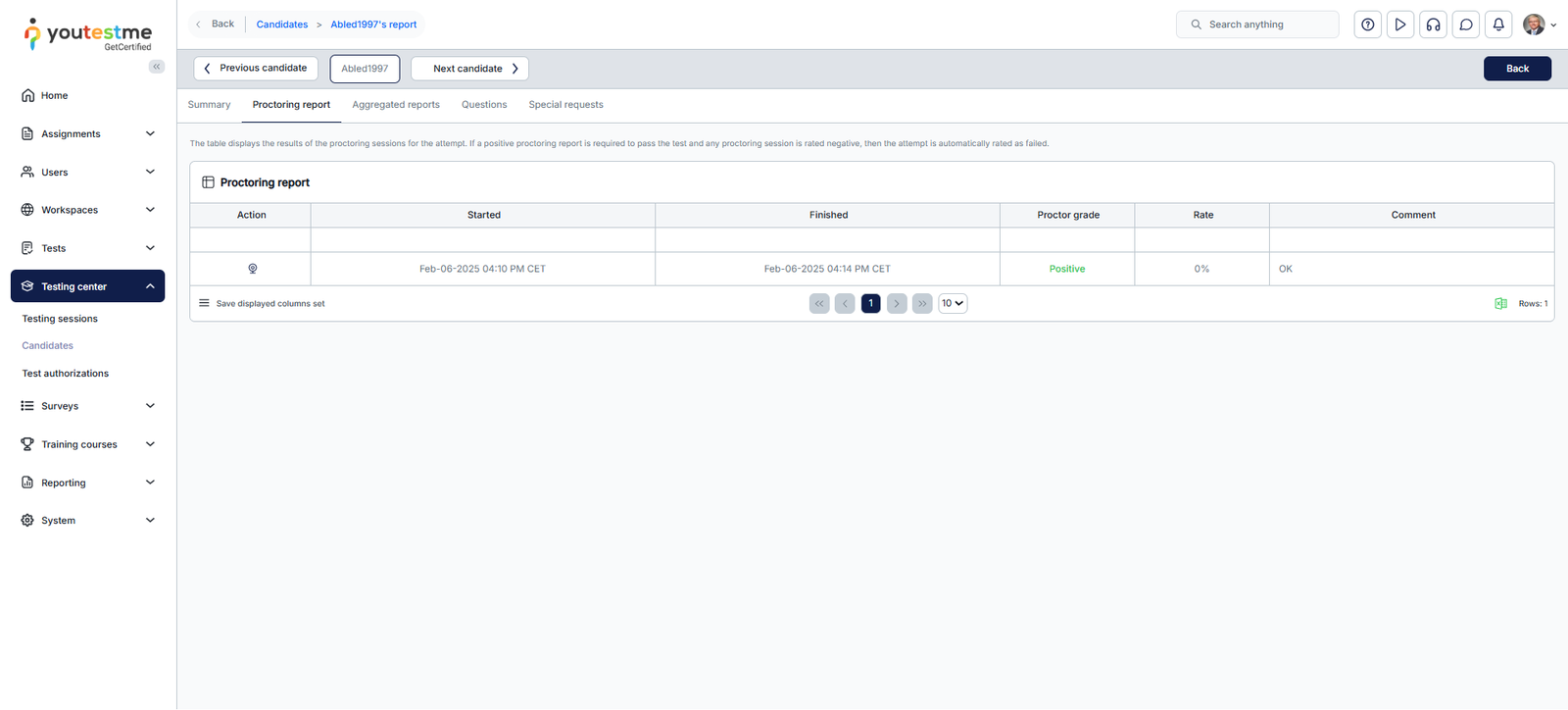Go to the Next candidate
The width and height of the screenshot is (1568, 710).
469,69
